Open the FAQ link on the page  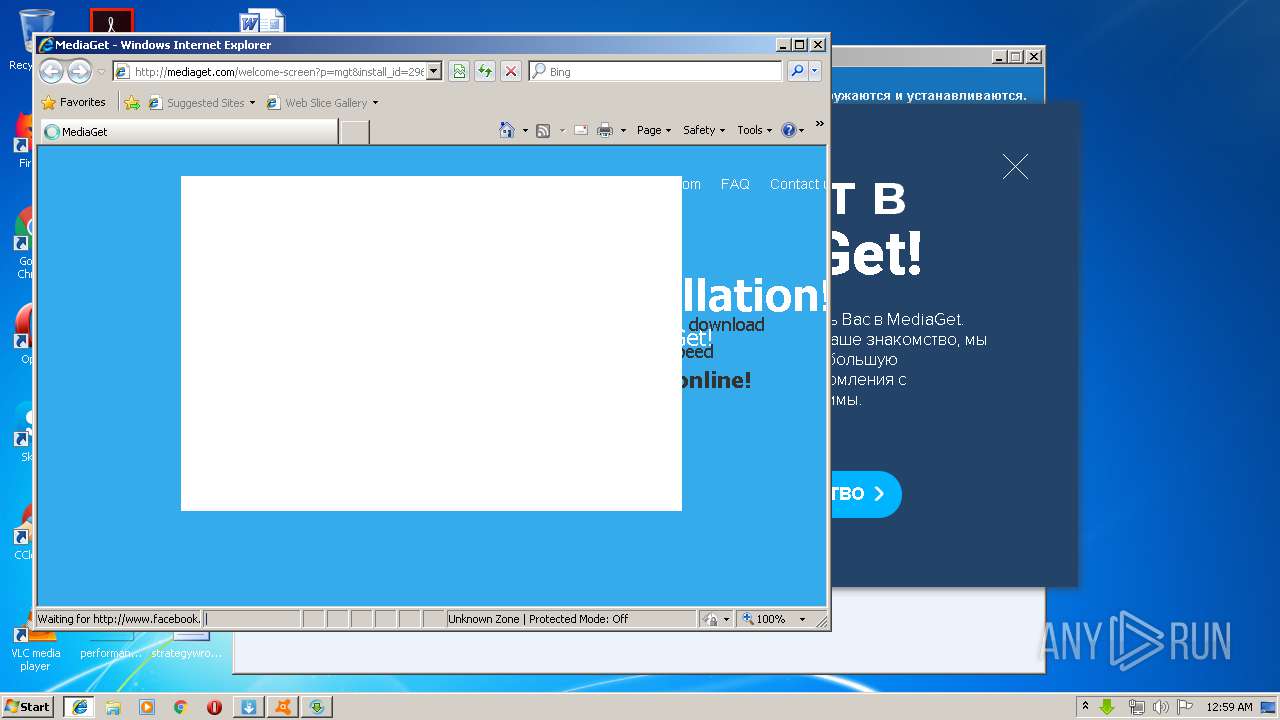[735, 184]
